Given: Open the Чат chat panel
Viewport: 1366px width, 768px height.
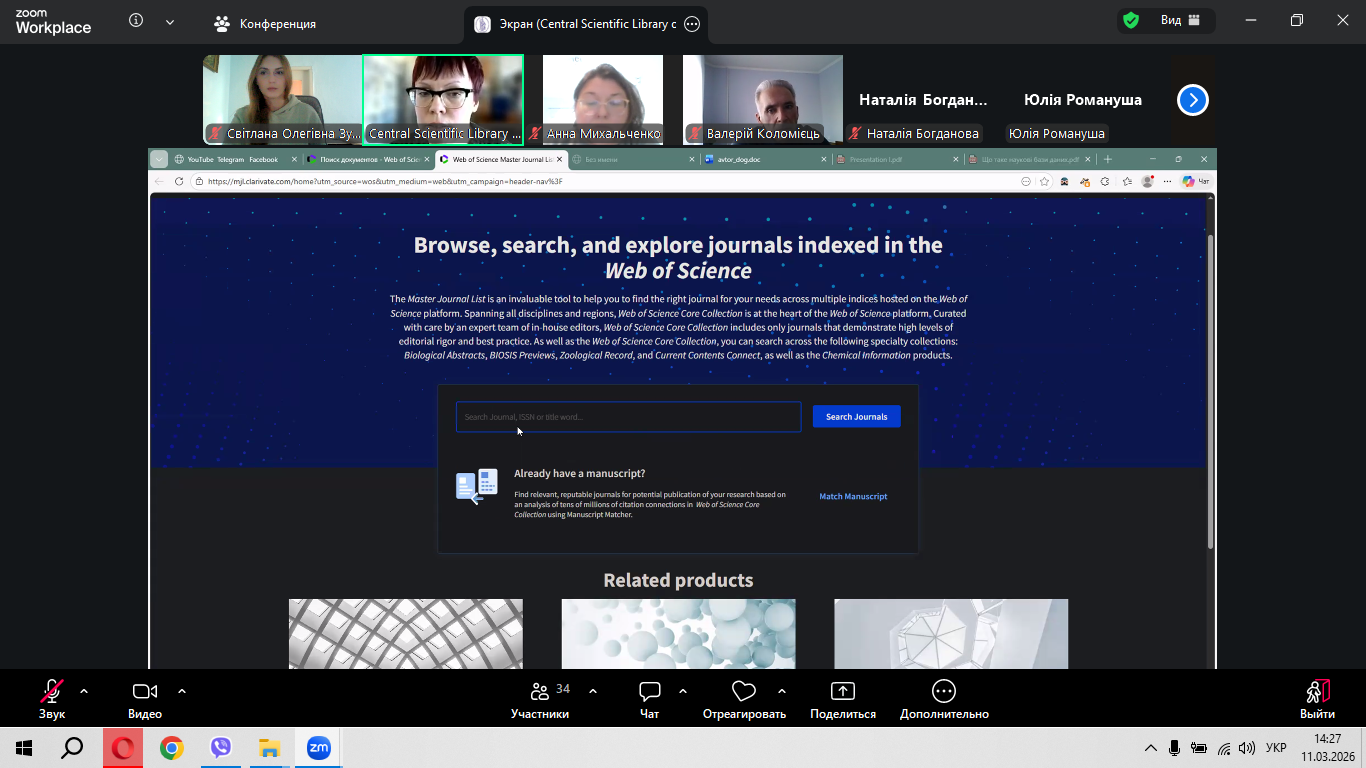Looking at the screenshot, I should [650, 692].
